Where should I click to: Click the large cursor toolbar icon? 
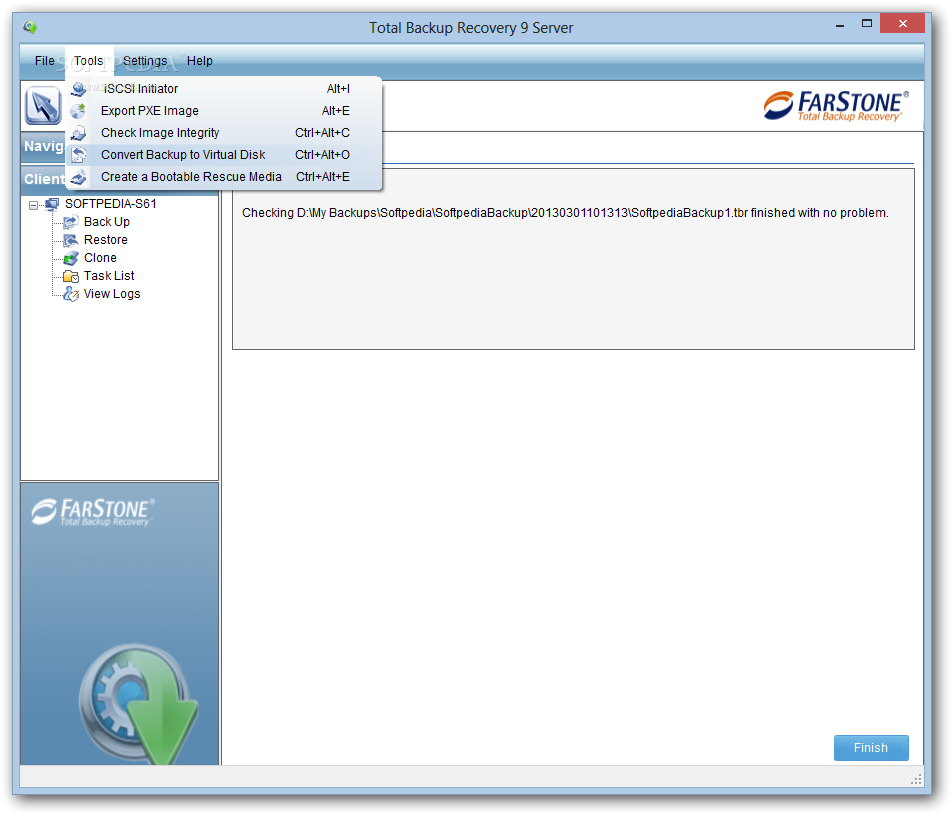pos(42,104)
